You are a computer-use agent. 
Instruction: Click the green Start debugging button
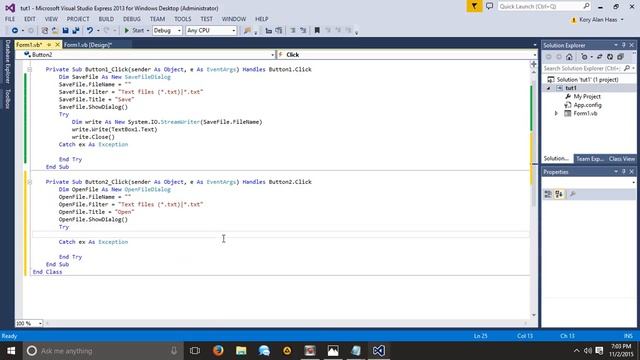[x=134, y=31]
